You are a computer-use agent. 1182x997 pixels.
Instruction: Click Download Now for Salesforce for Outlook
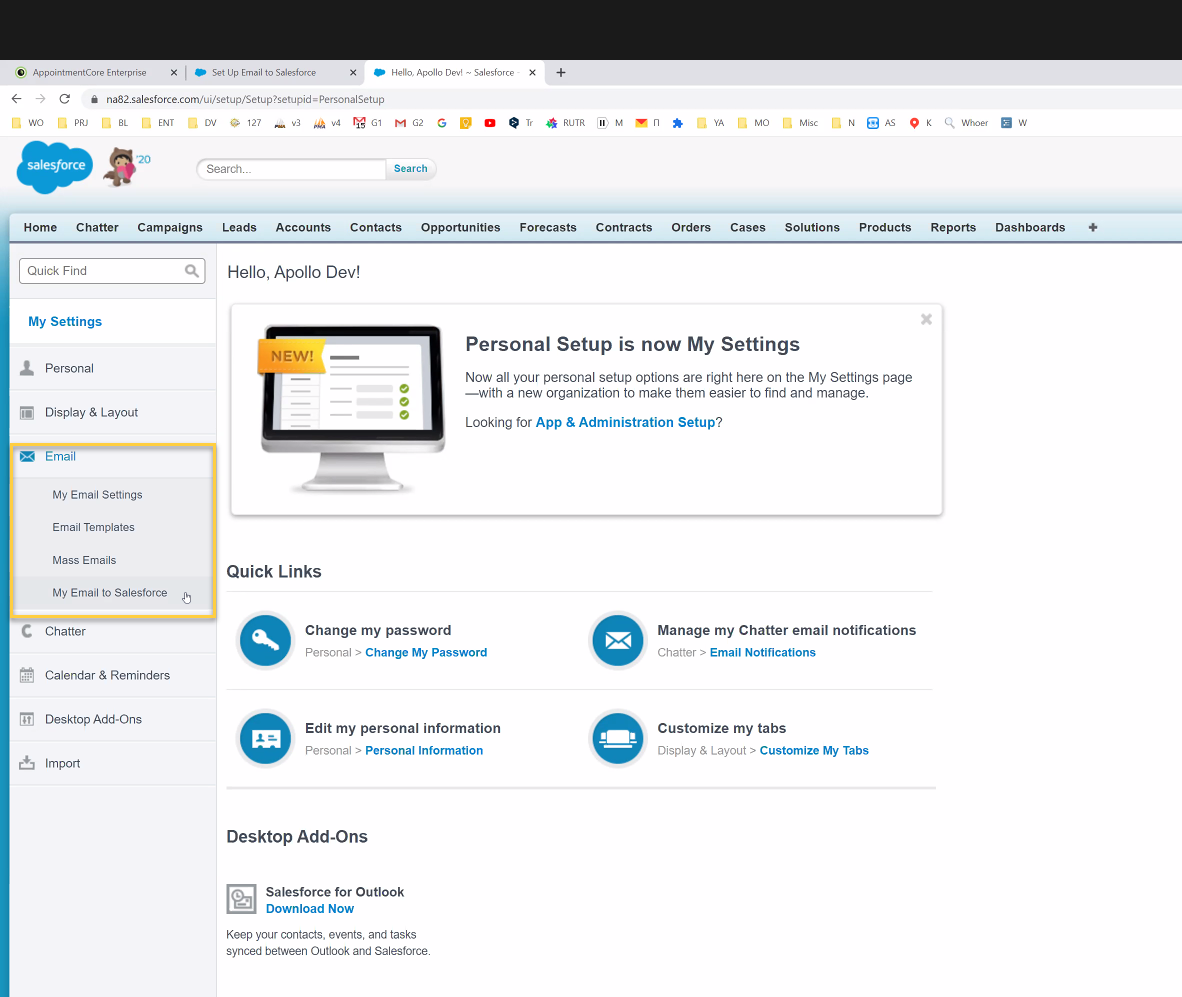point(310,909)
